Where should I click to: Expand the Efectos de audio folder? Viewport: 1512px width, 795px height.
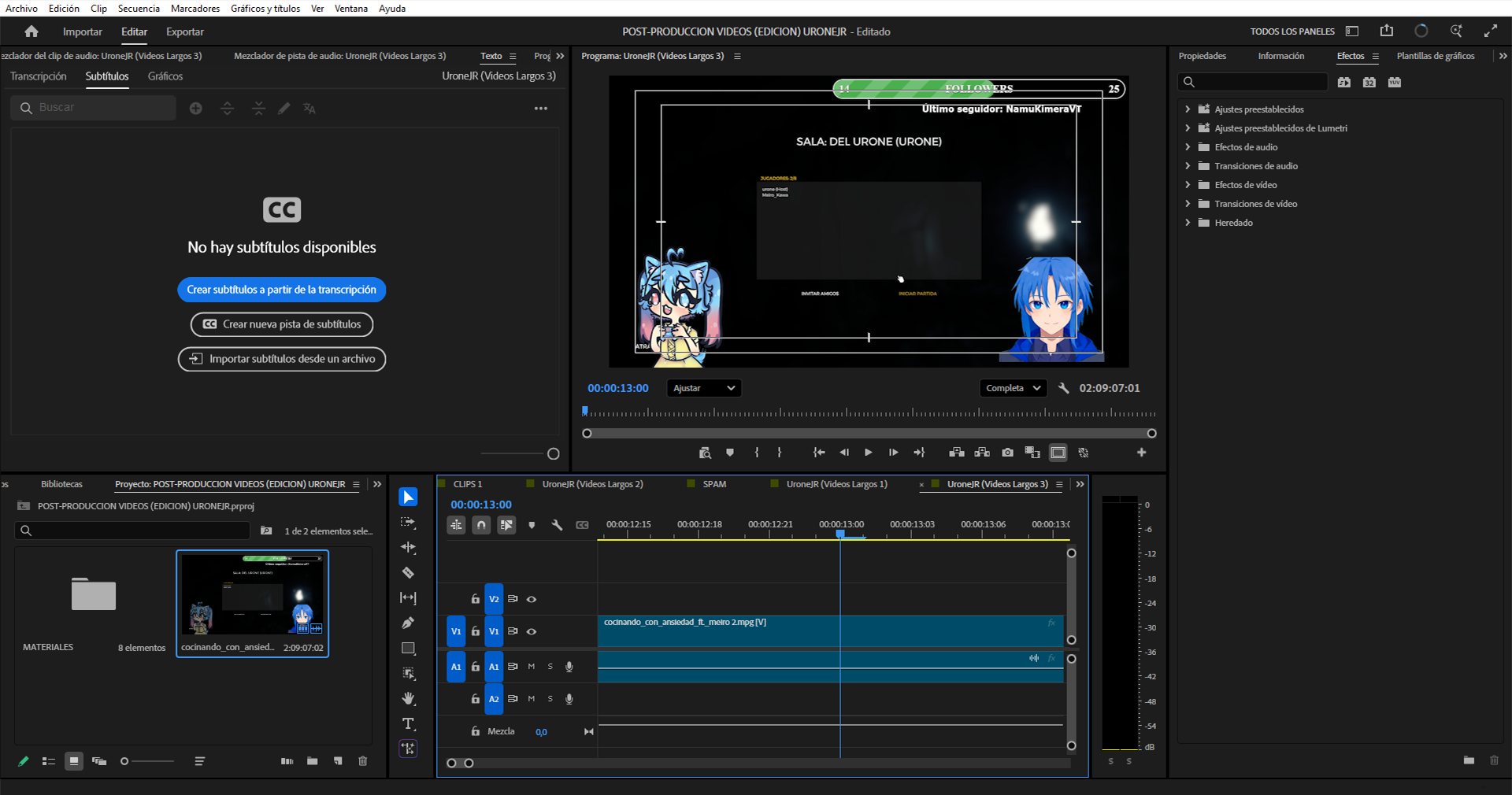coord(1188,147)
